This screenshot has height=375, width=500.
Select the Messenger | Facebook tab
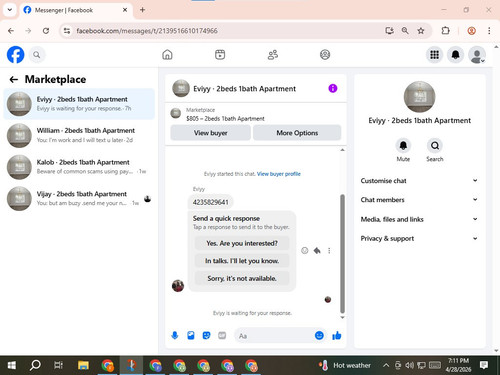75,10
